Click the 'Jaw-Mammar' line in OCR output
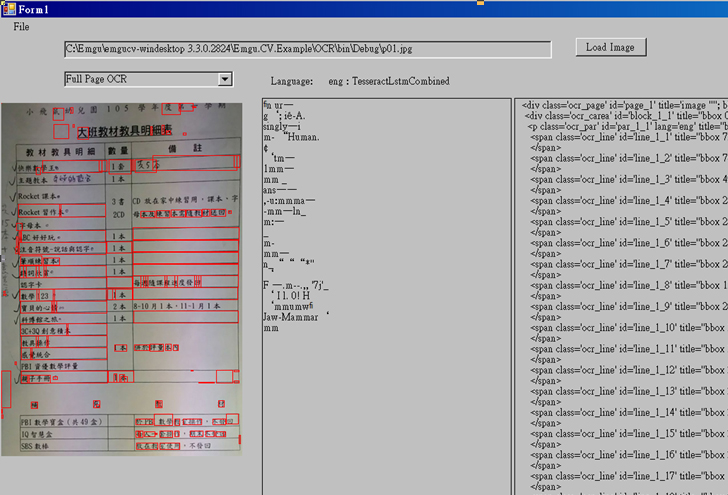 point(291,316)
